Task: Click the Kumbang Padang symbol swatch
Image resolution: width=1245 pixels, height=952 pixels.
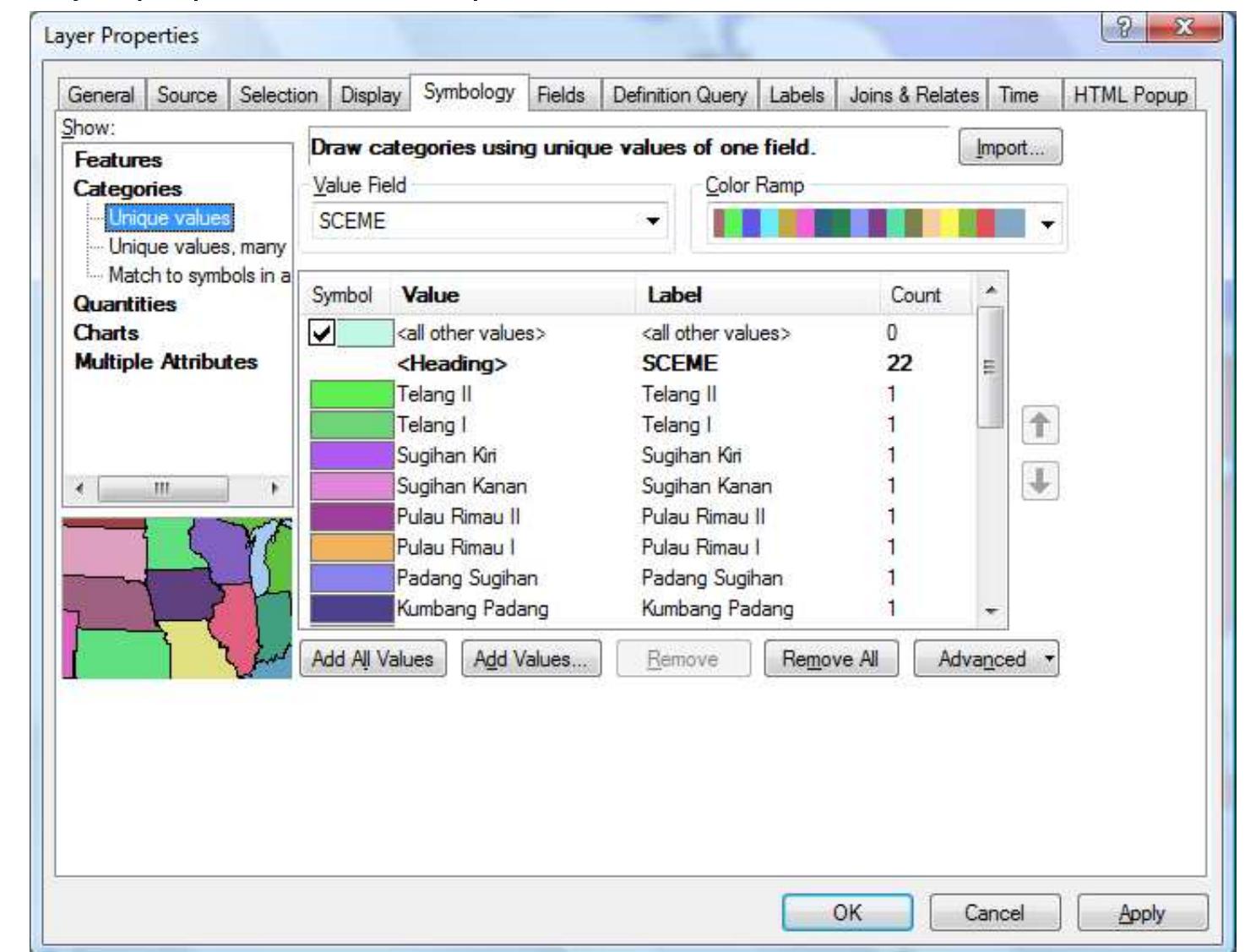Action: 351,609
